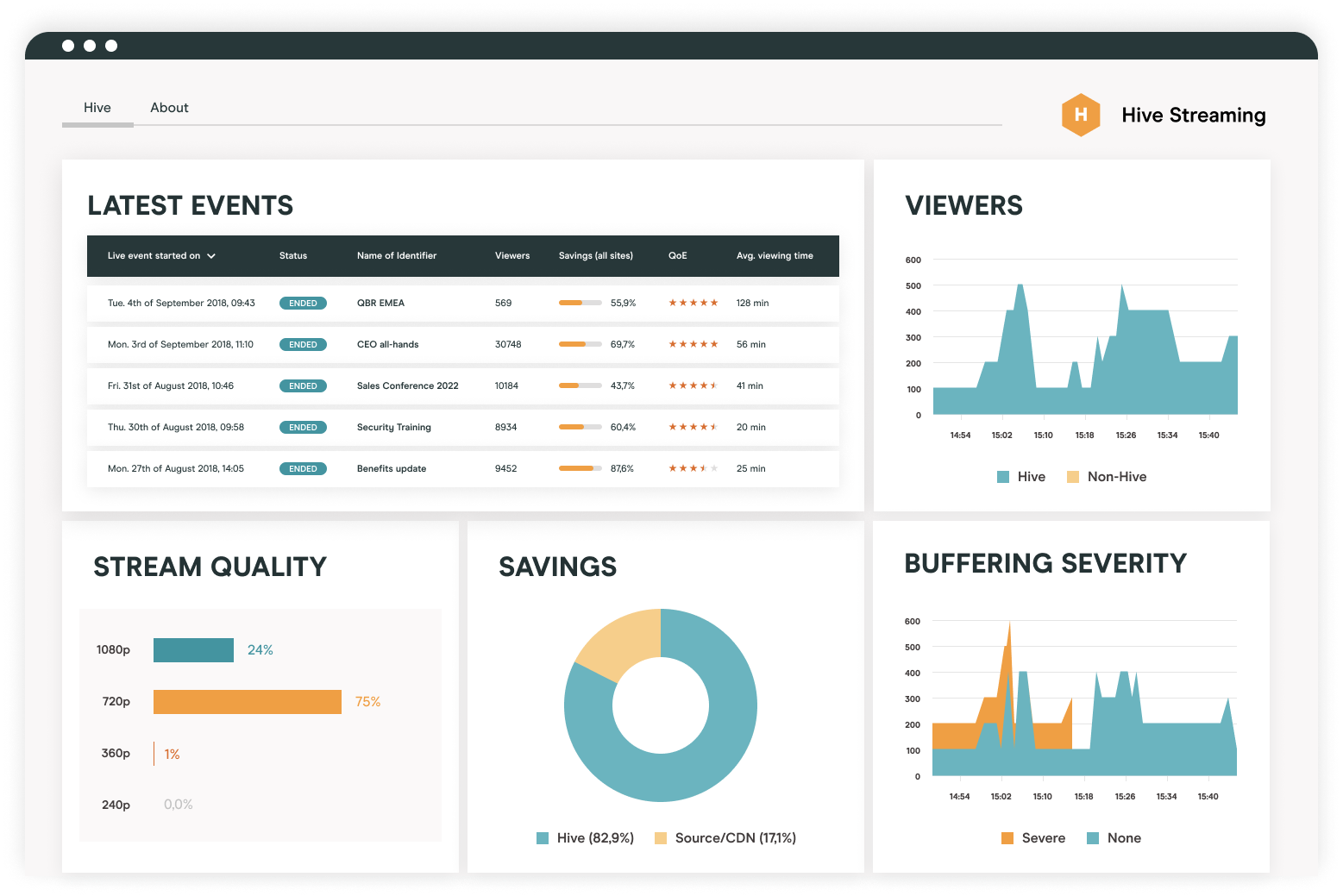This screenshot has height=896, width=1343.
Task: Click the Hive Streaming hexagon logo
Action: [1081, 114]
